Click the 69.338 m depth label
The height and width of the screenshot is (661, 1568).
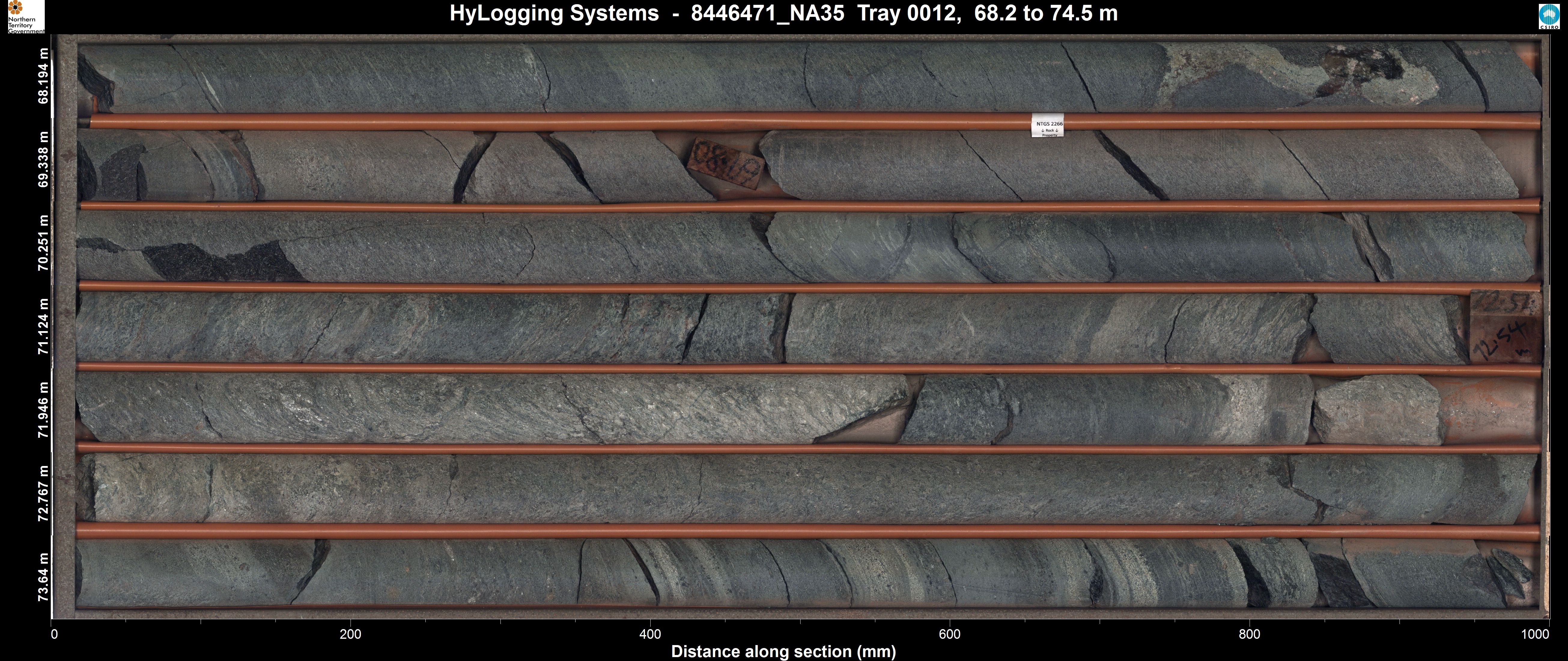pos(43,160)
